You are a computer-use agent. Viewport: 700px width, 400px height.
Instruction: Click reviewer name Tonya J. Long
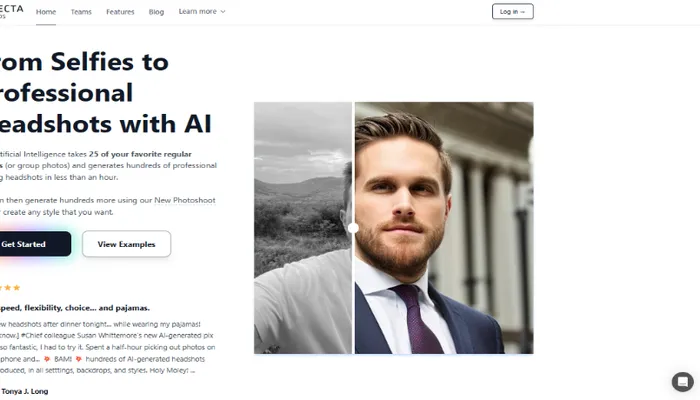click(x=25, y=392)
